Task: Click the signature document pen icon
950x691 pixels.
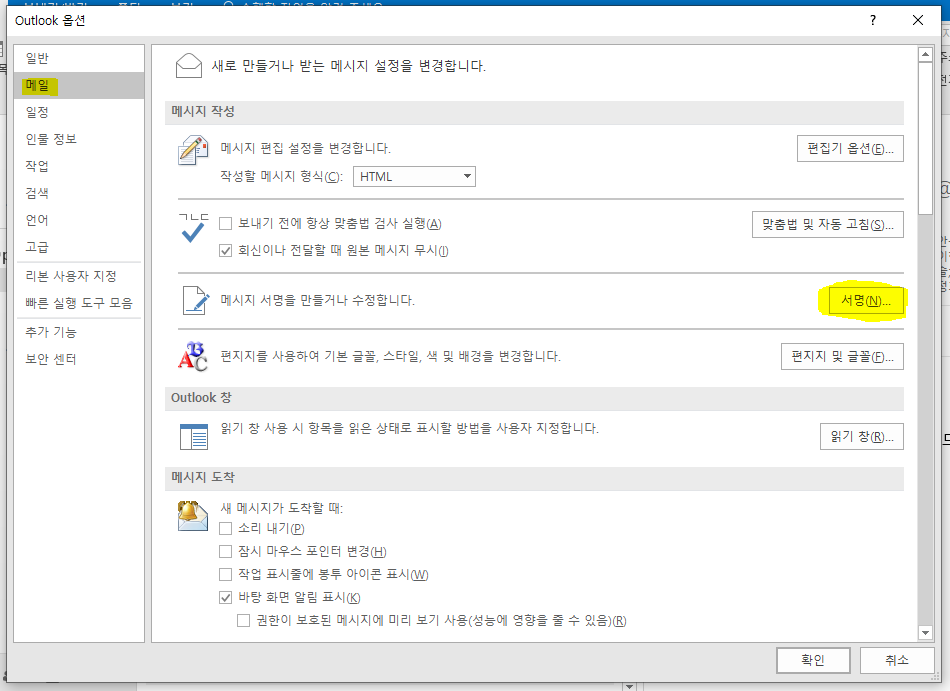Action: 195,300
